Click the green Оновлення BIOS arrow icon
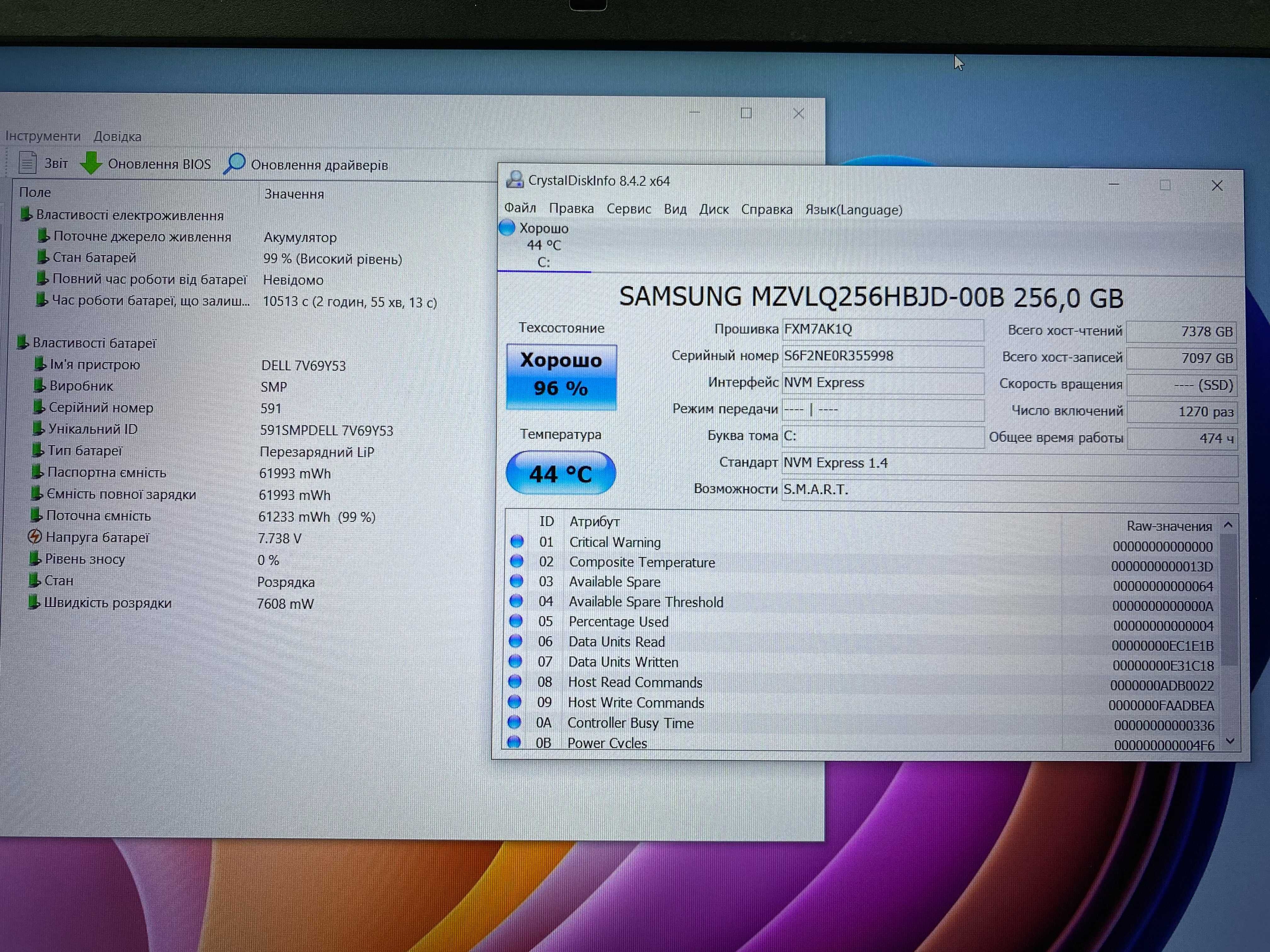This screenshot has width=1270, height=952. [x=91, y=163]
